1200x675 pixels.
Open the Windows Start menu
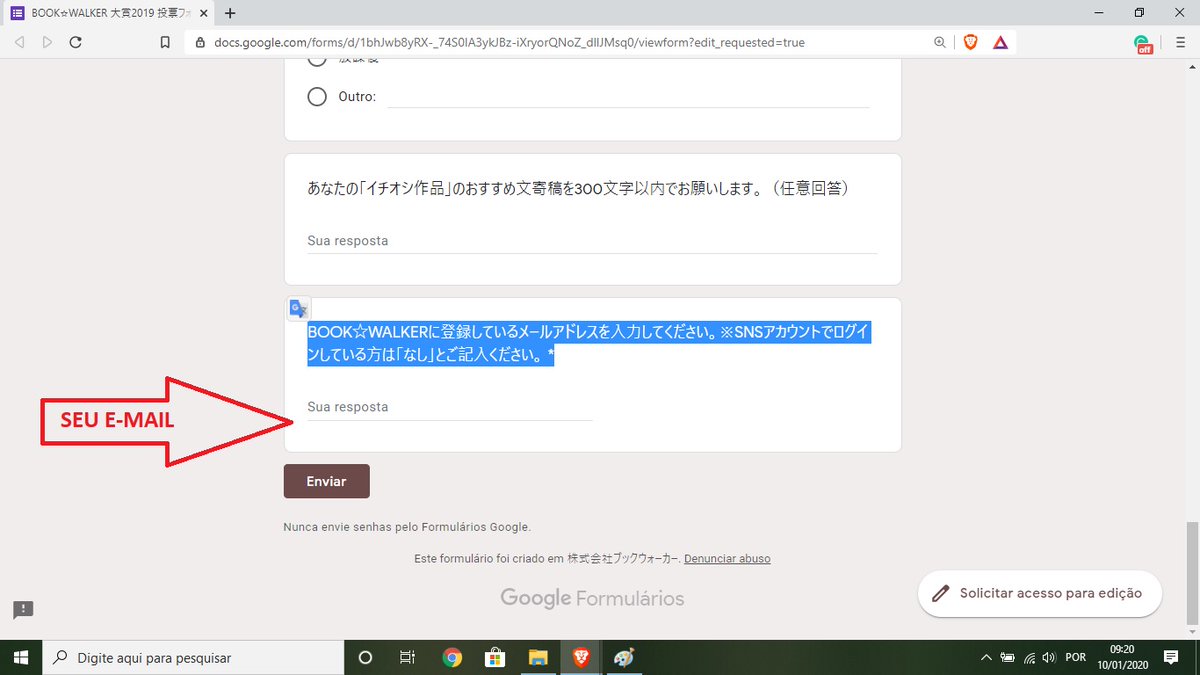click(20, 657)
